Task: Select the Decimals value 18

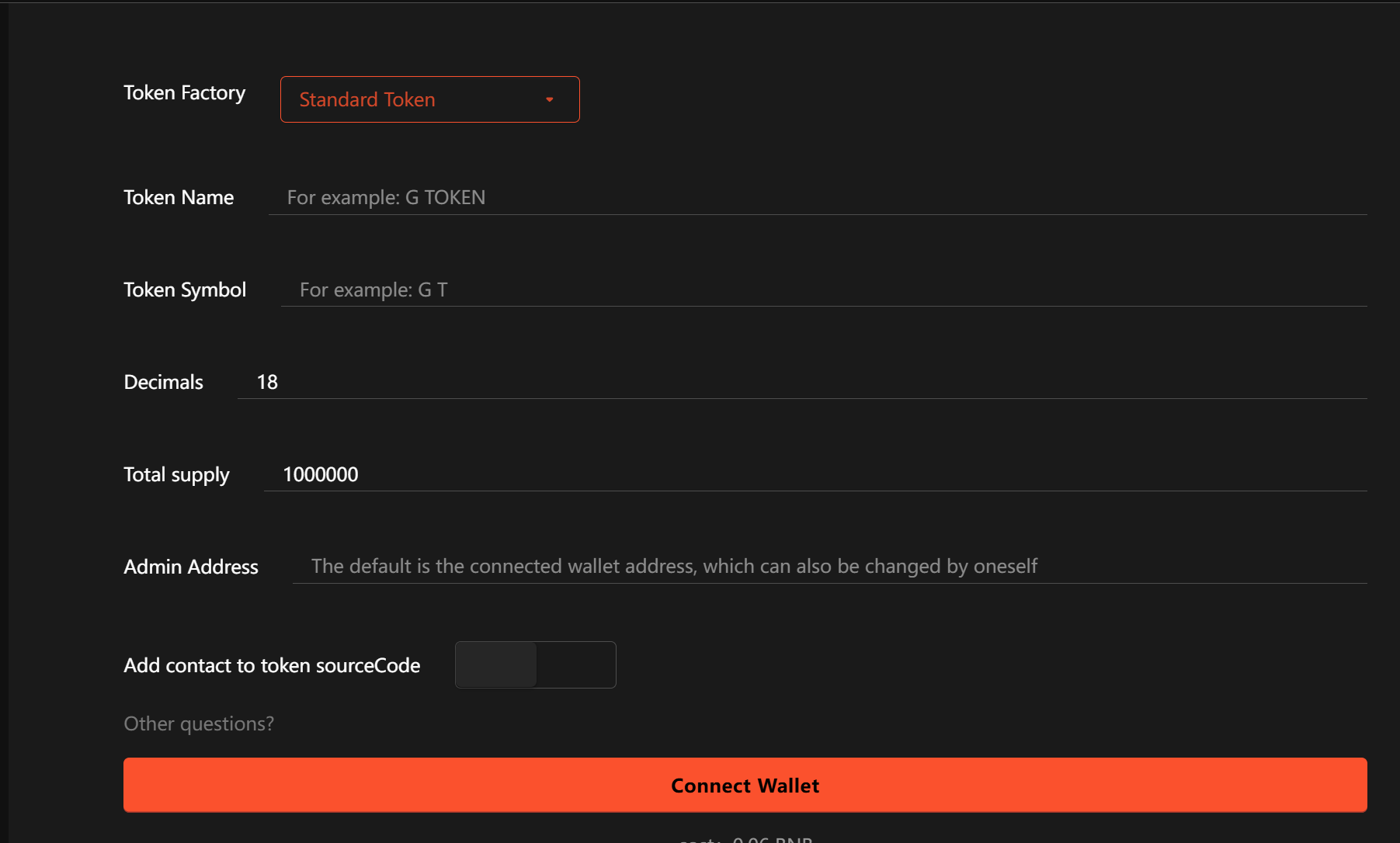Action: 267,381
